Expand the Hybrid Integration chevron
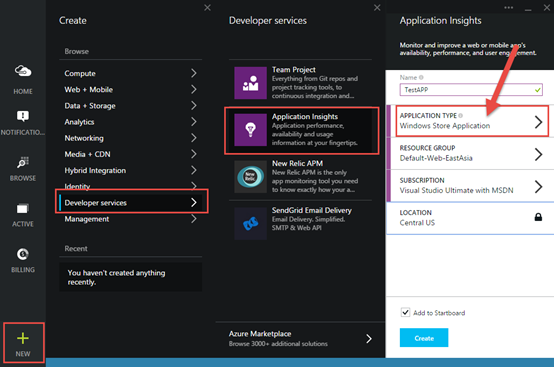 tap(194, 170)
